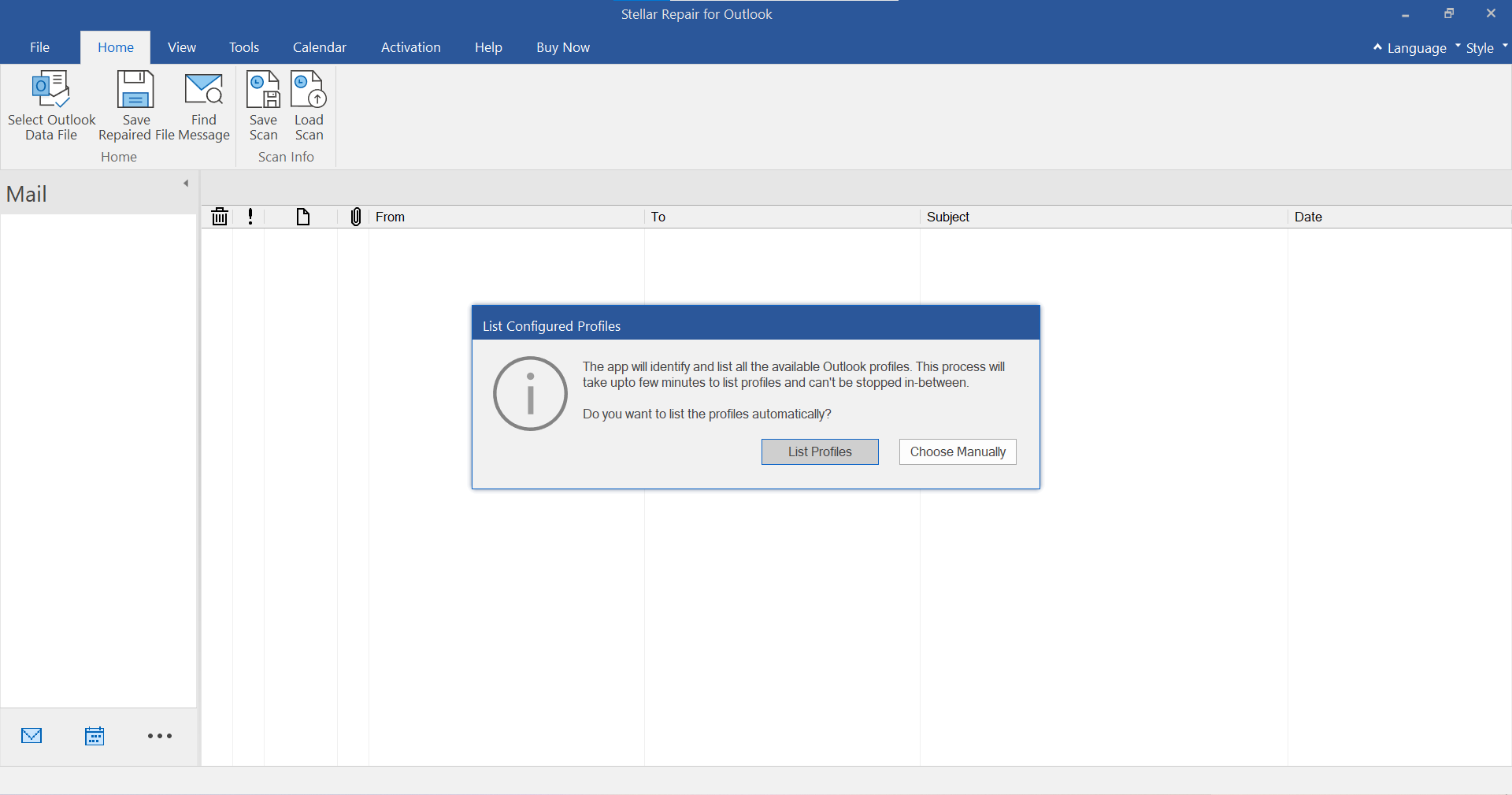The width and height of the screenshot is (1512, 795).
Task: Switch to Mail view using envelope icon
Action: 31,735
